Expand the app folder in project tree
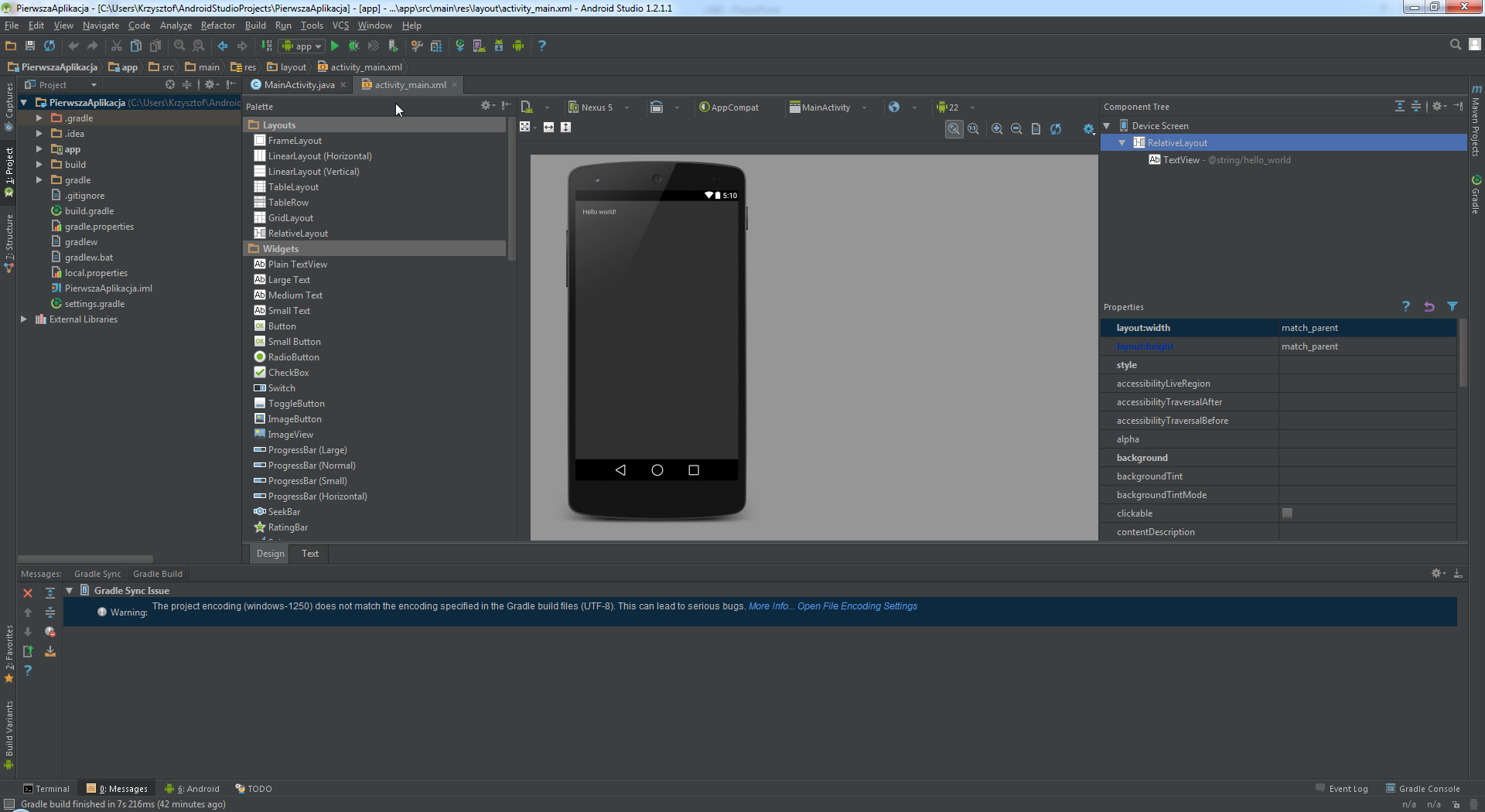Image resolution: width=1485 pixels, height=812 pixels. click(x=39, y=149)
